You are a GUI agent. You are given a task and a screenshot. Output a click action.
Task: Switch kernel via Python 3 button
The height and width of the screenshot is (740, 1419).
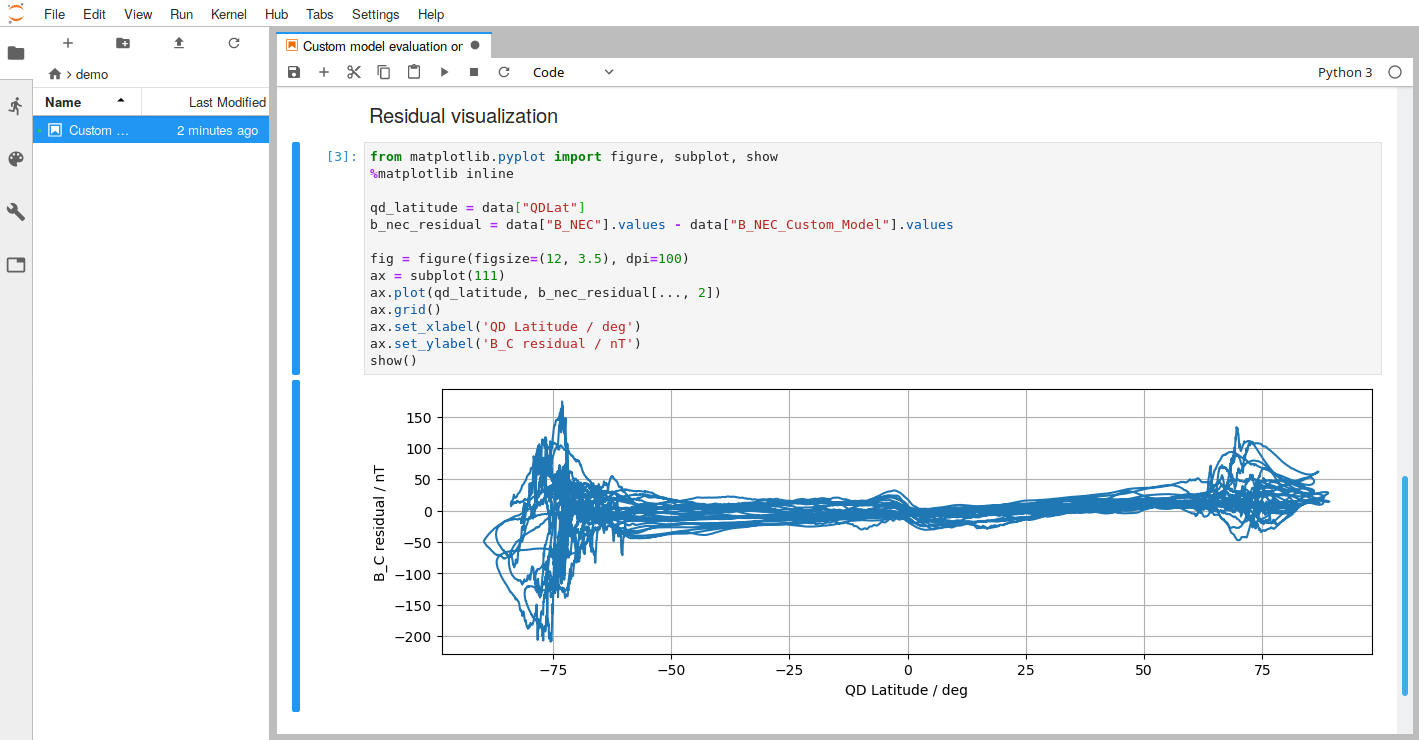[x=1345, y=72]
